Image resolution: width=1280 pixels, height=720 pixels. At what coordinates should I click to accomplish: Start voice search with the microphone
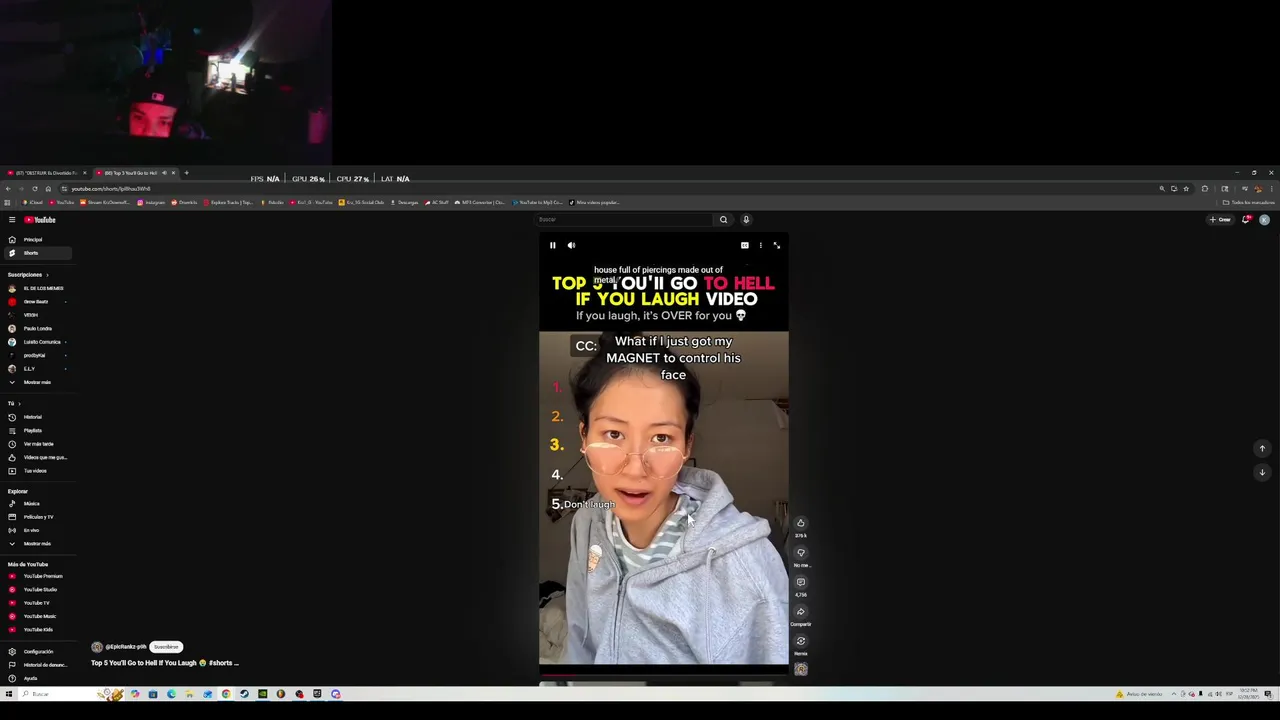pos(746,220)
